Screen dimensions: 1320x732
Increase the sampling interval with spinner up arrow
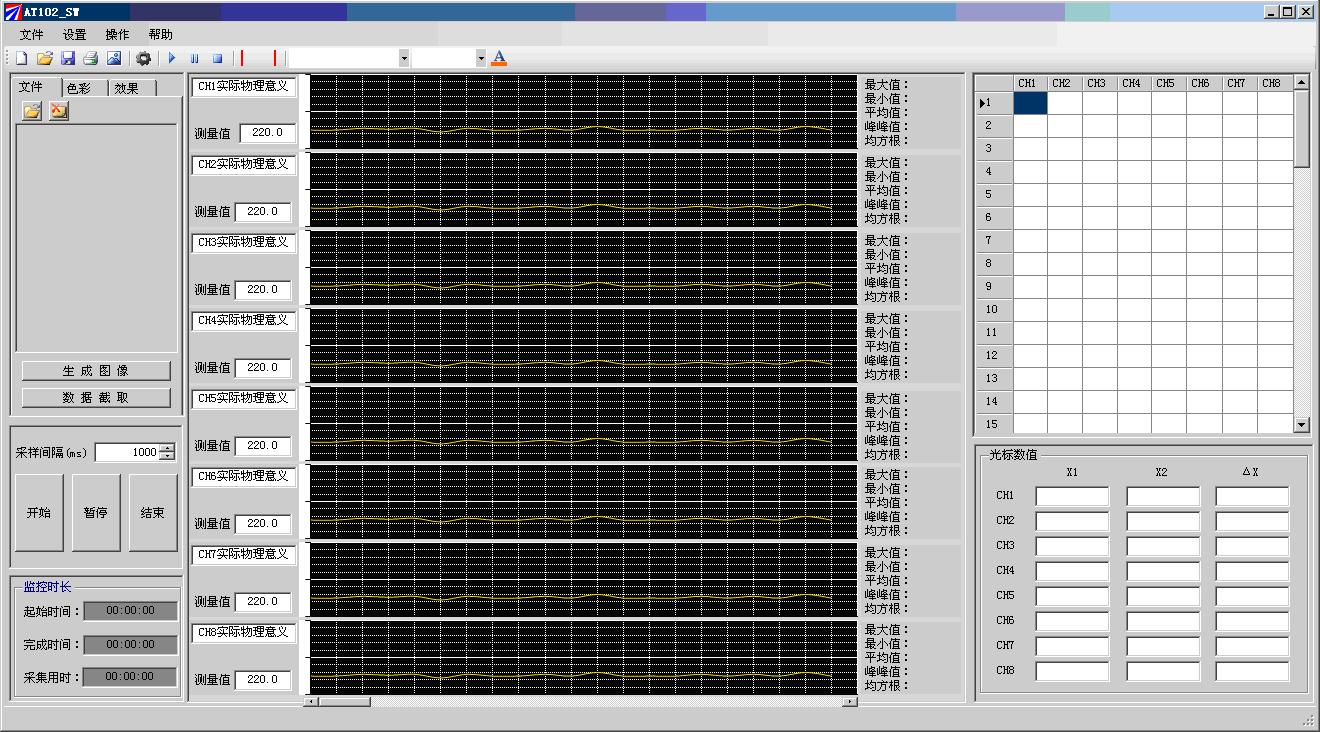pyautogui.click(x=167, y=448)
